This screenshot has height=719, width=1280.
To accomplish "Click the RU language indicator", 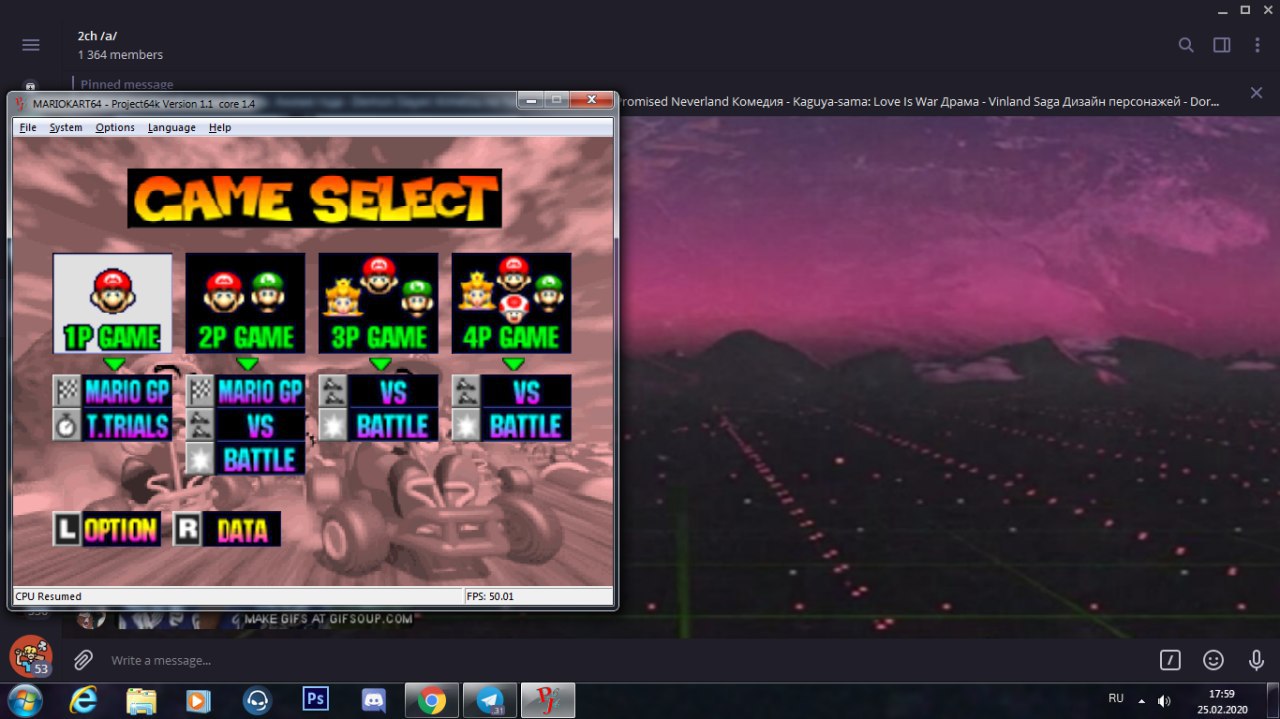I will coord(1116,698).
